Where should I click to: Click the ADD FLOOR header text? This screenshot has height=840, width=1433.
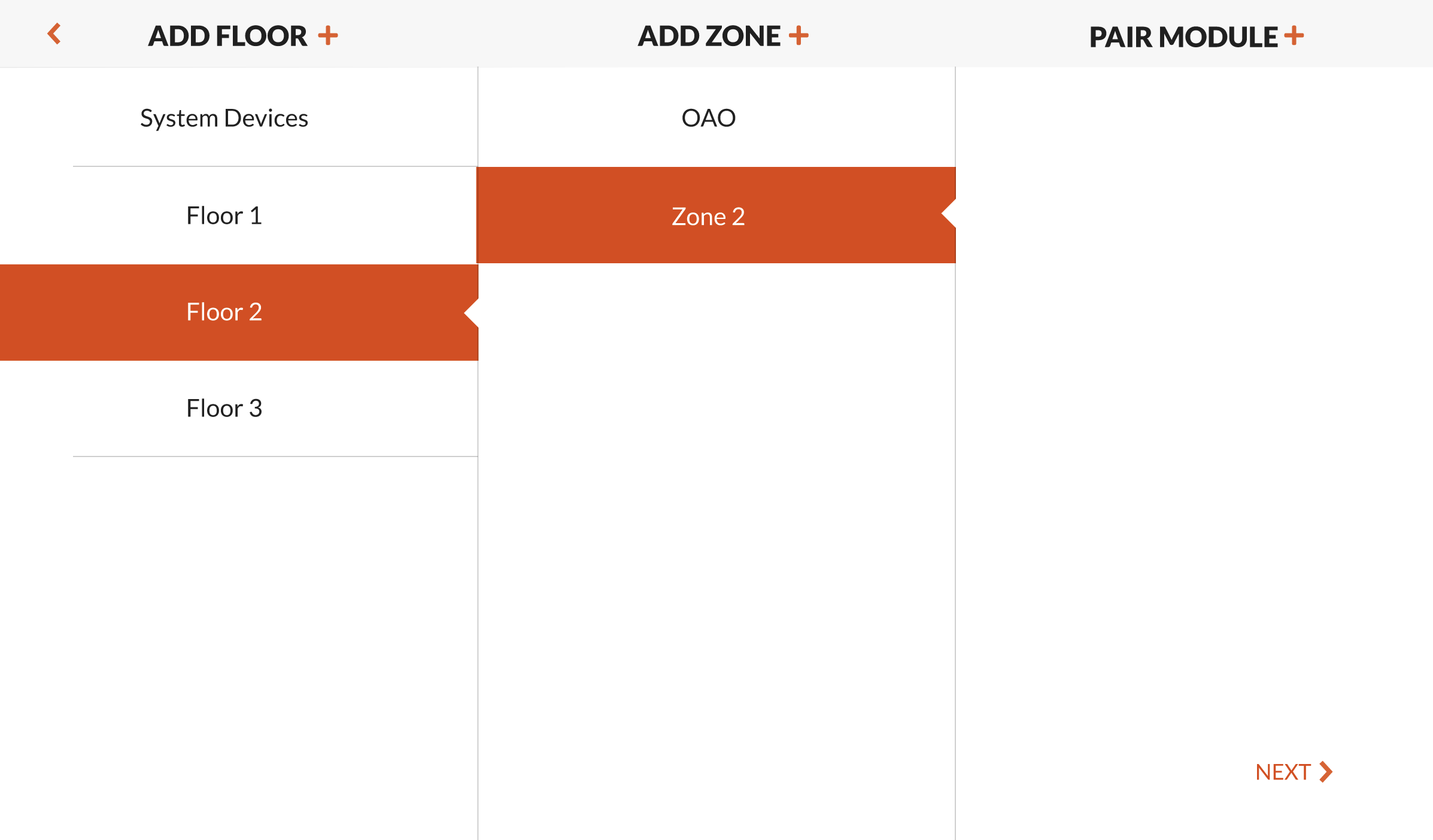point(227,36)
